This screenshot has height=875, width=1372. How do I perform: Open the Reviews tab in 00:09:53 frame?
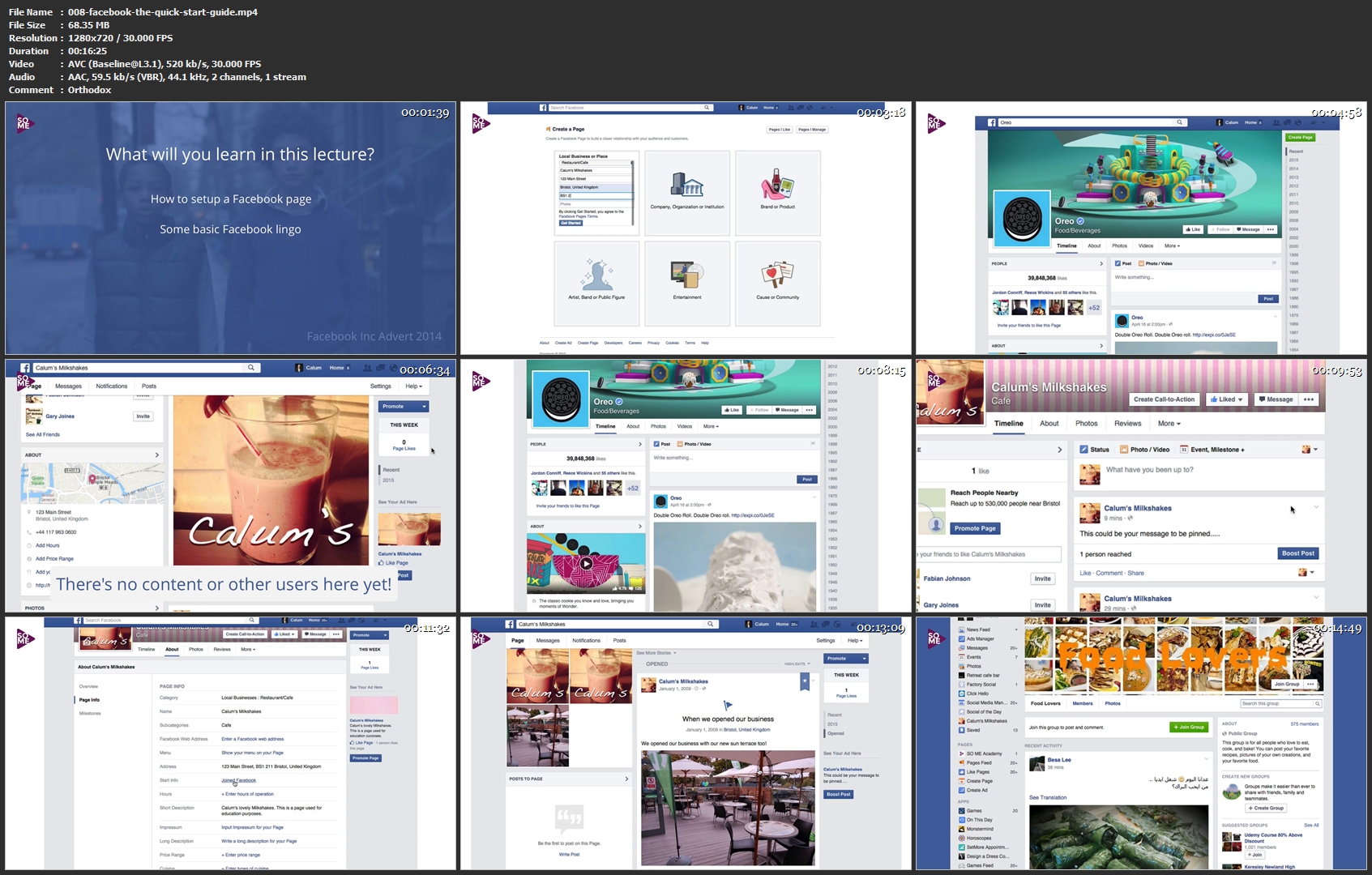coord(1127,424)
